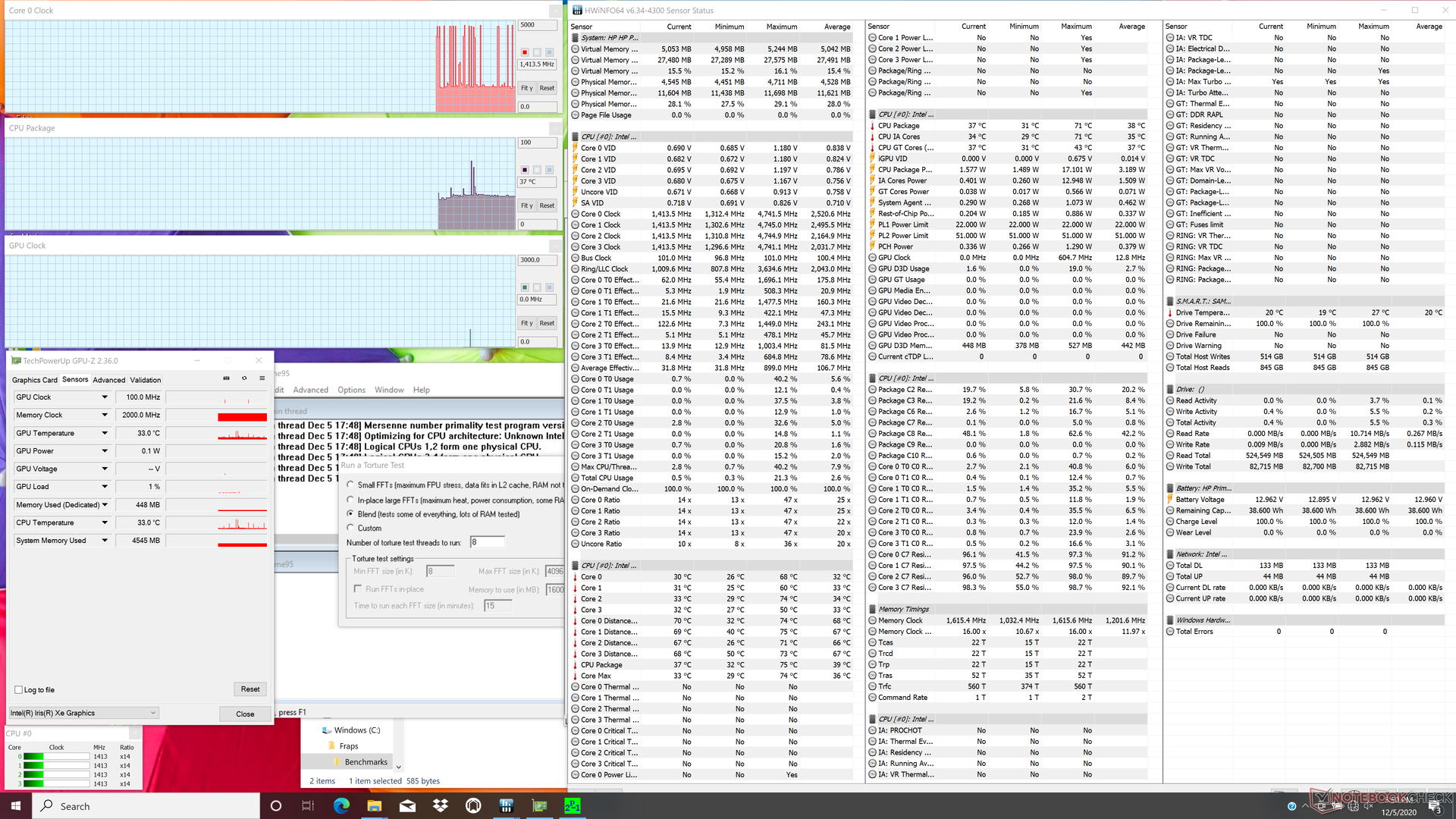Open GPU Load sensor dropdown
Viewport: 1456px width, 819px height.
click(x=105, y=487)
